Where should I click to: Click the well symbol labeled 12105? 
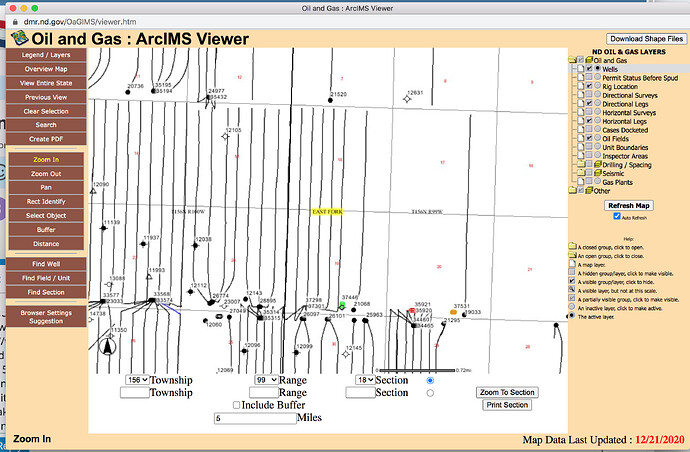(225, 136)
